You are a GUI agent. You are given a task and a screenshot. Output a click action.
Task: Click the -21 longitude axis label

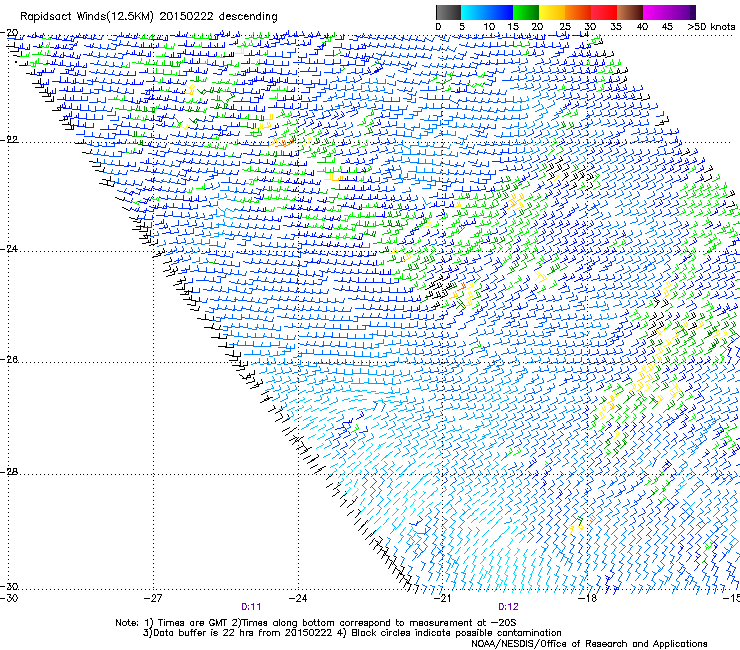click(x=442, y=598)
